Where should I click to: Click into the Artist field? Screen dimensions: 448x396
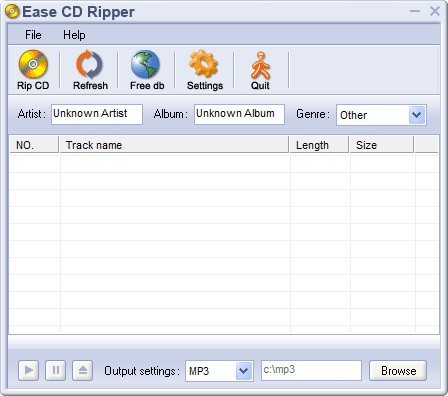click(x=97, y=114)
